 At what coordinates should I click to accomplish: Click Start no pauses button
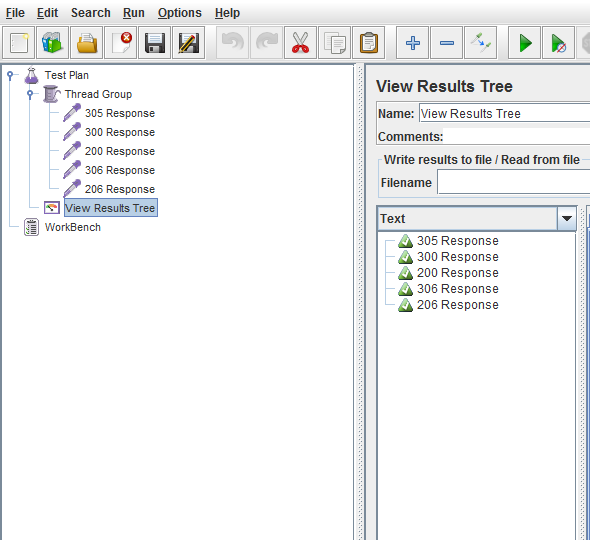point(558,43)
